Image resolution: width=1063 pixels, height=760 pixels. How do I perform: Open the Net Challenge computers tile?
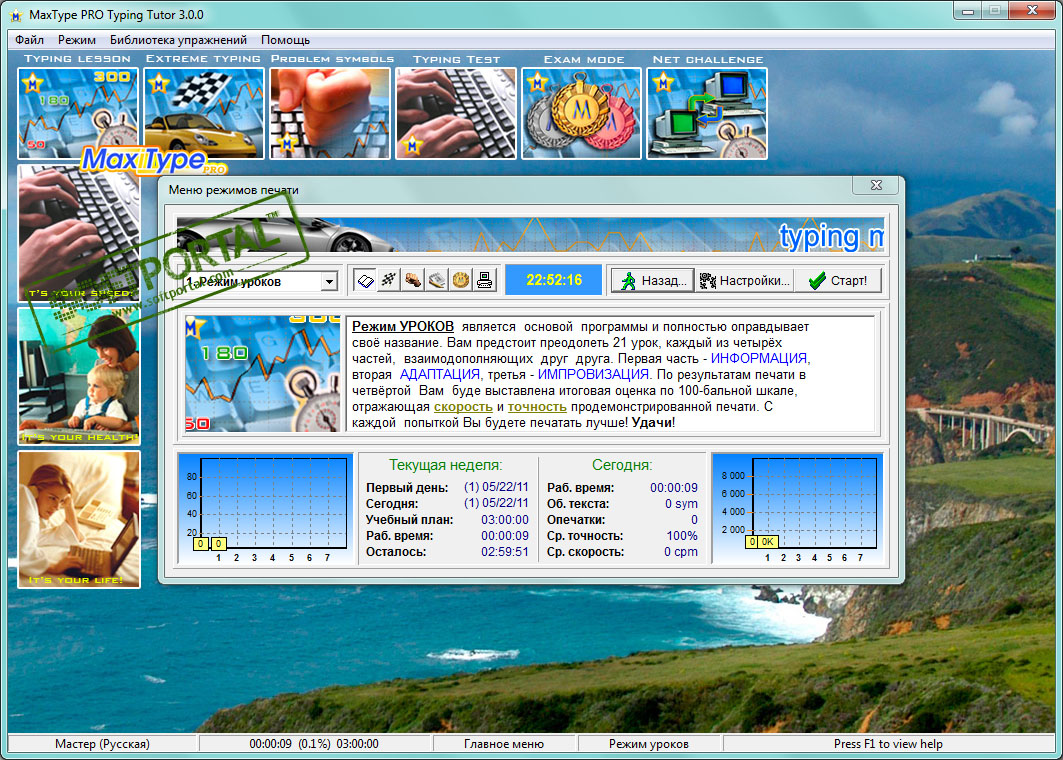coord(707,113)
